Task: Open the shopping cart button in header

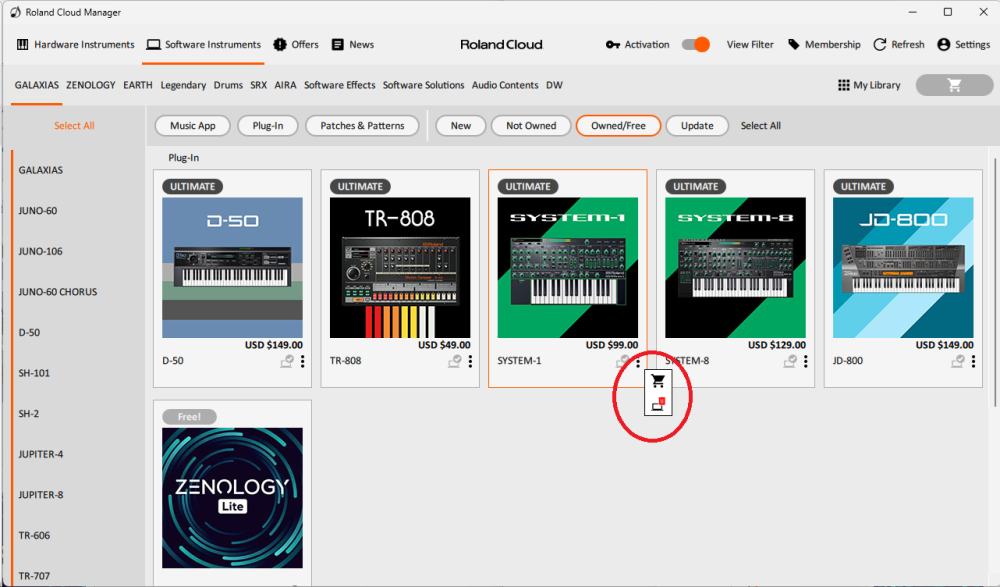Action: point(954,85)
